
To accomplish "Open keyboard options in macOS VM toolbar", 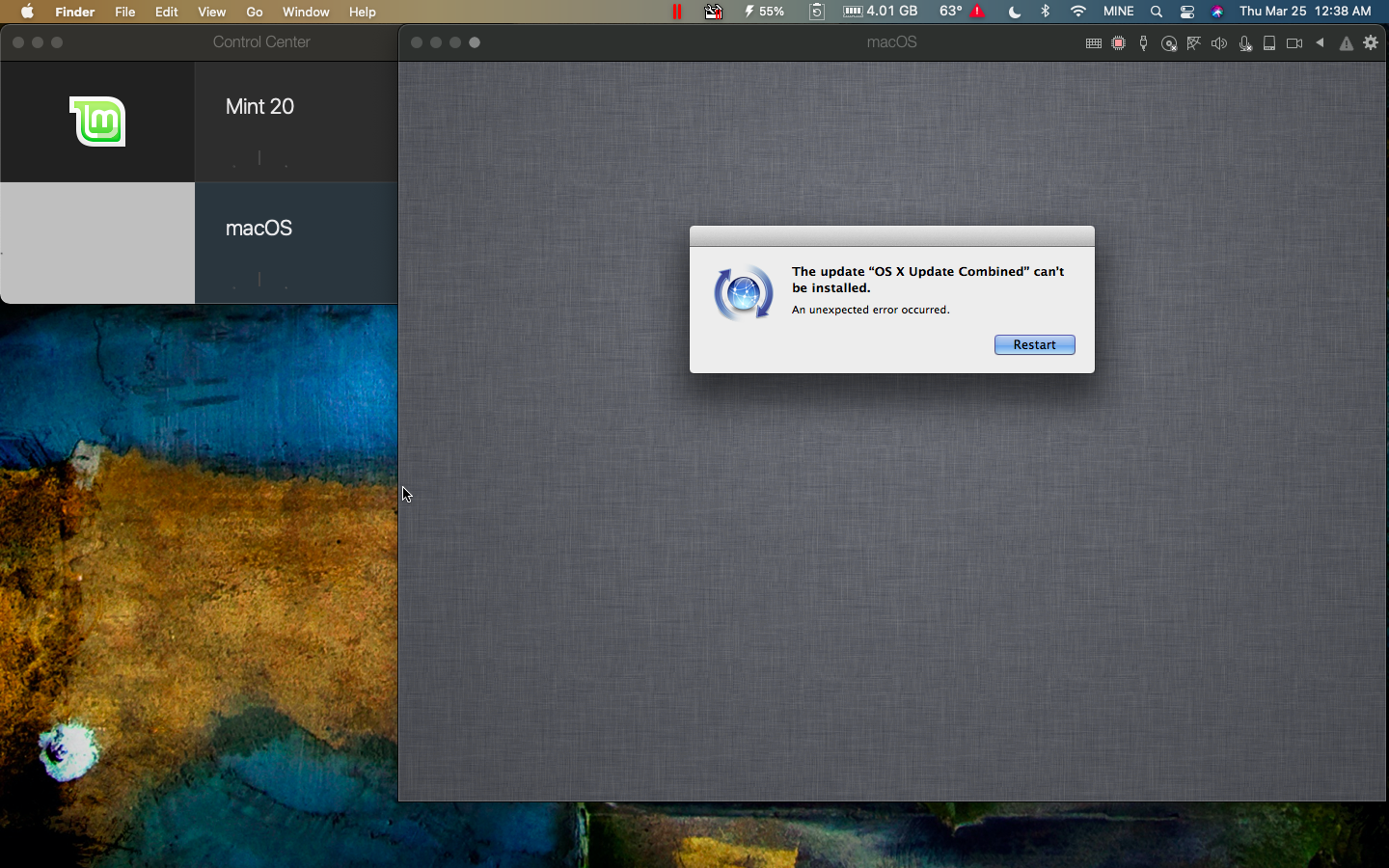I will [x=1093, y=43].
